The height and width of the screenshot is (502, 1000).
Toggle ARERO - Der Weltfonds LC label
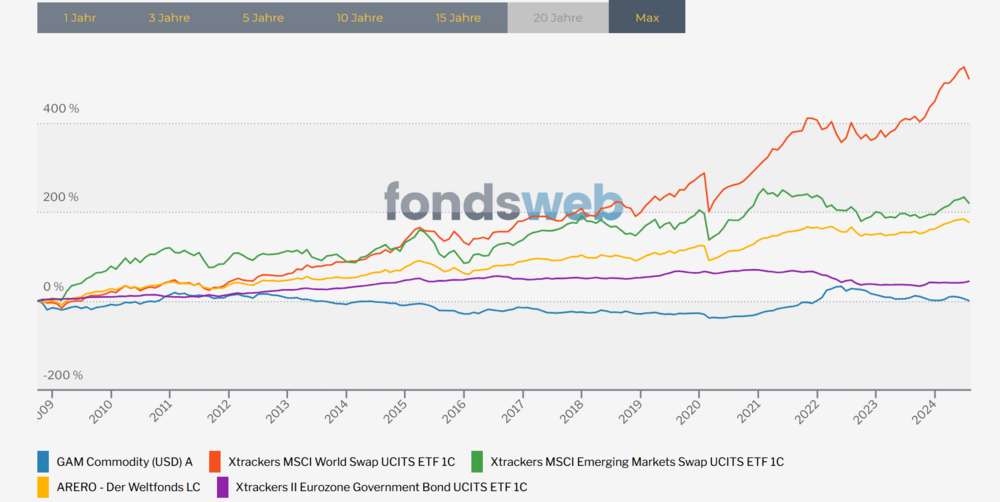pos(127,486)
